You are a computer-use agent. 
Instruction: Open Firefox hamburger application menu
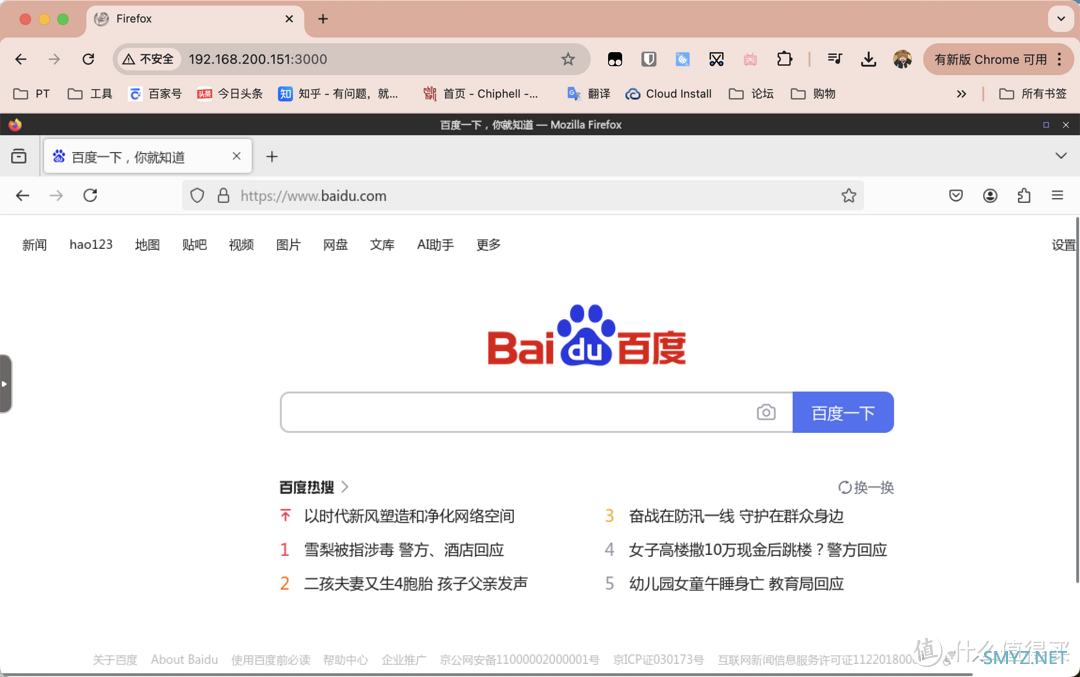1057,196
